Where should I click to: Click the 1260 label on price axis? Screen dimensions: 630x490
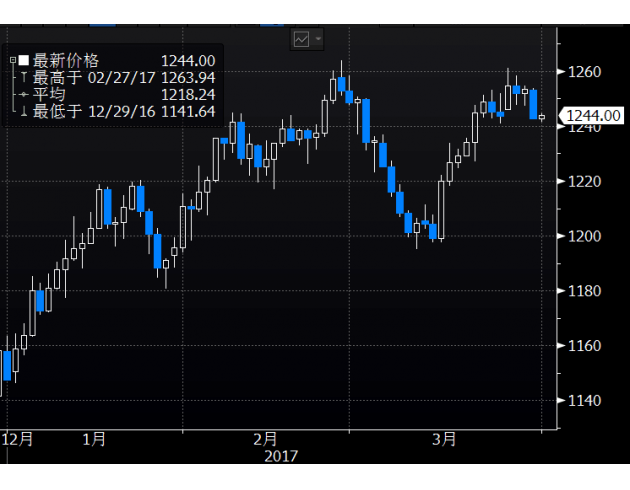(x=583, y=72)
